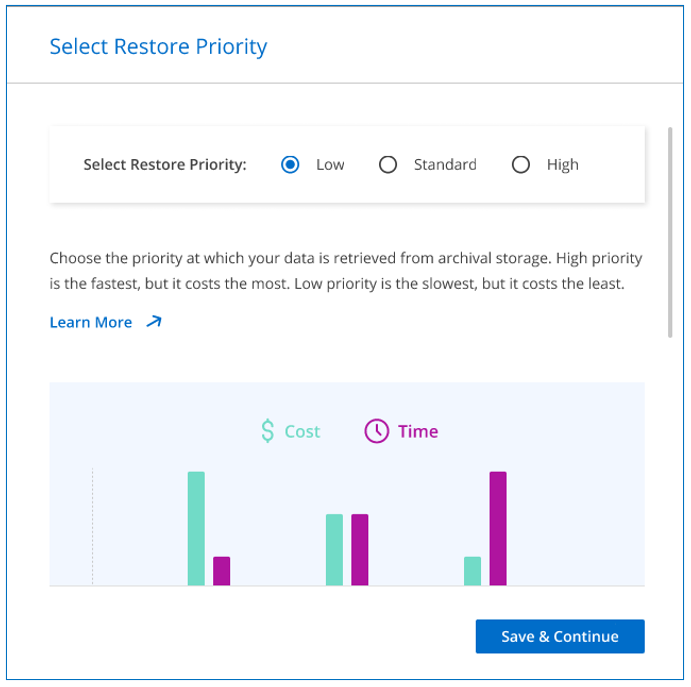Click the Save & Continue button

[559, 636]
